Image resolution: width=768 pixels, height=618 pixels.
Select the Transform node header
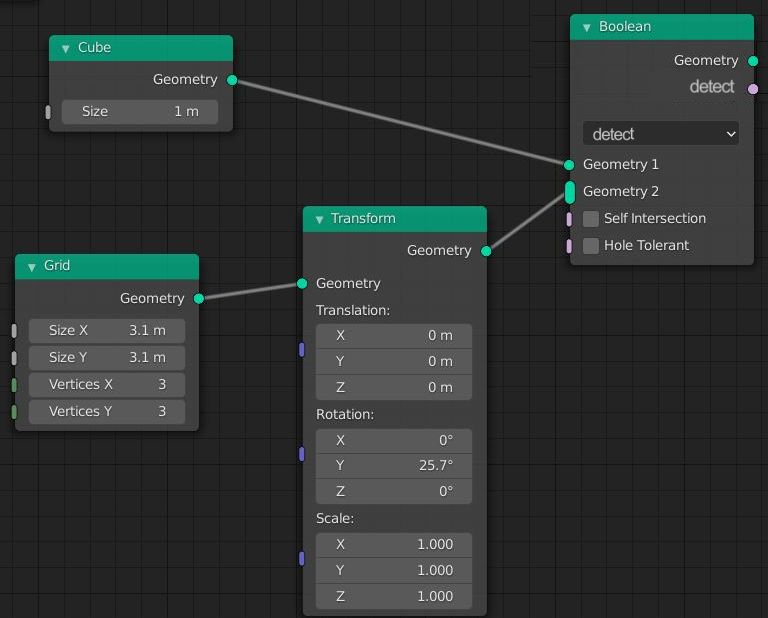[395, 219]
